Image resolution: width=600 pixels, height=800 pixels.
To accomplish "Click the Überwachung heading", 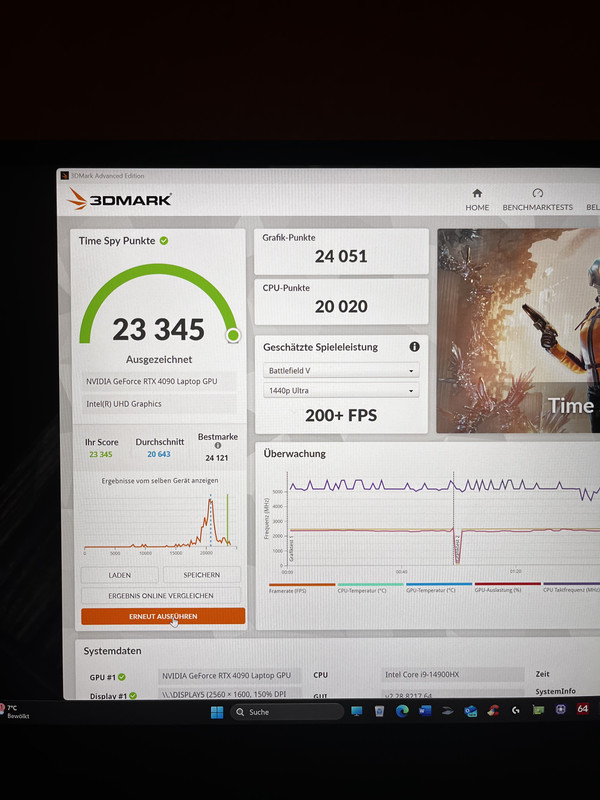I will [294, 454].
